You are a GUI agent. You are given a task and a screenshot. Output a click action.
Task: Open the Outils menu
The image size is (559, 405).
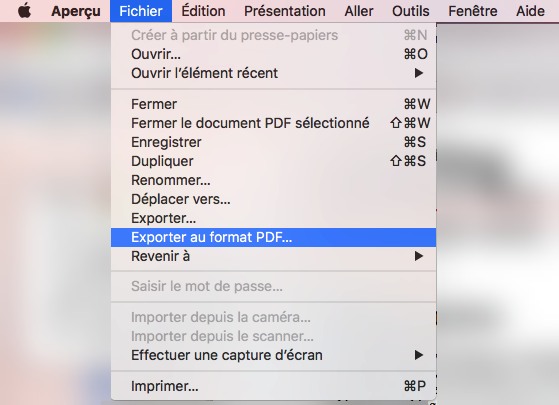click(411, 11)
